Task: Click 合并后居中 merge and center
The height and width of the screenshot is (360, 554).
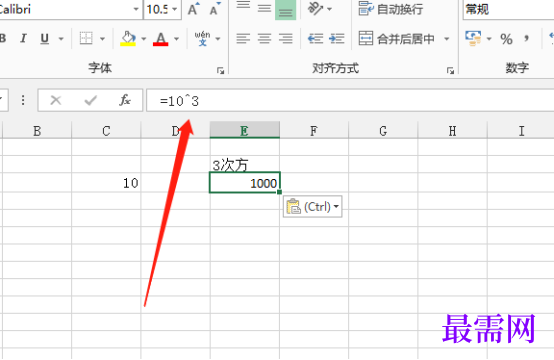Action: [396, 39]
